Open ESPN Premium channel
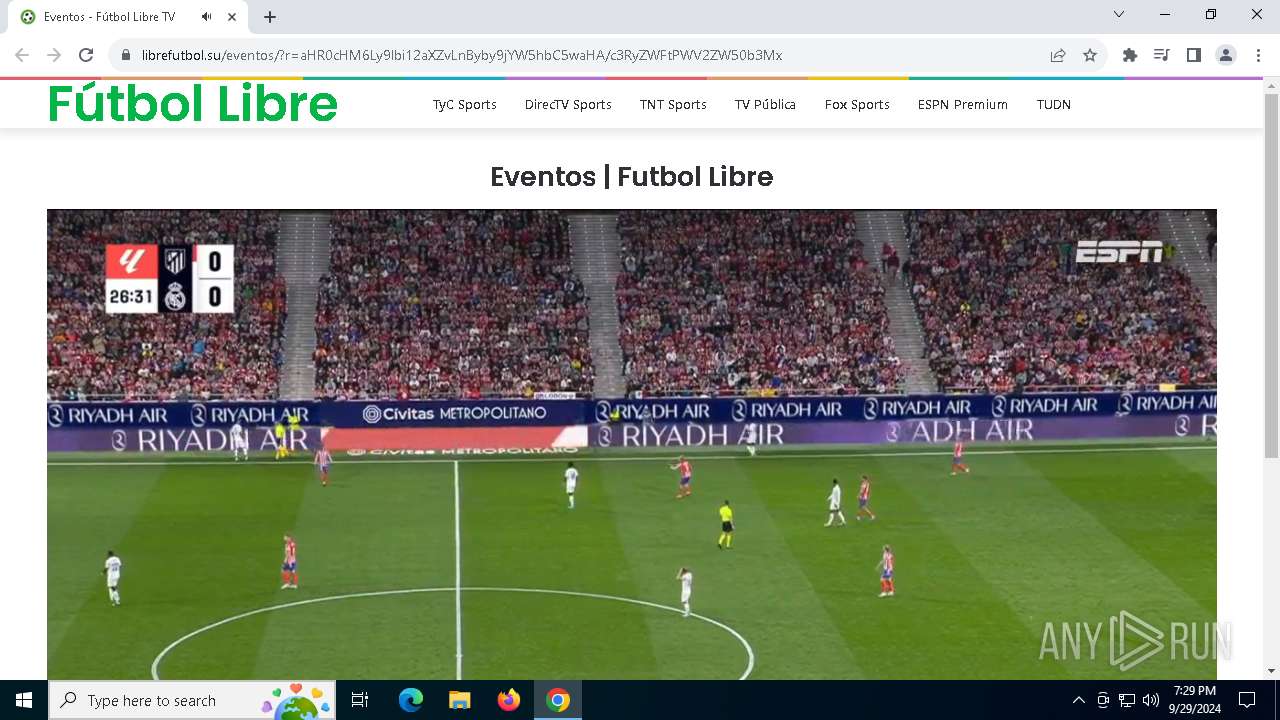The image size is (1280, 720). coord(963,104)
